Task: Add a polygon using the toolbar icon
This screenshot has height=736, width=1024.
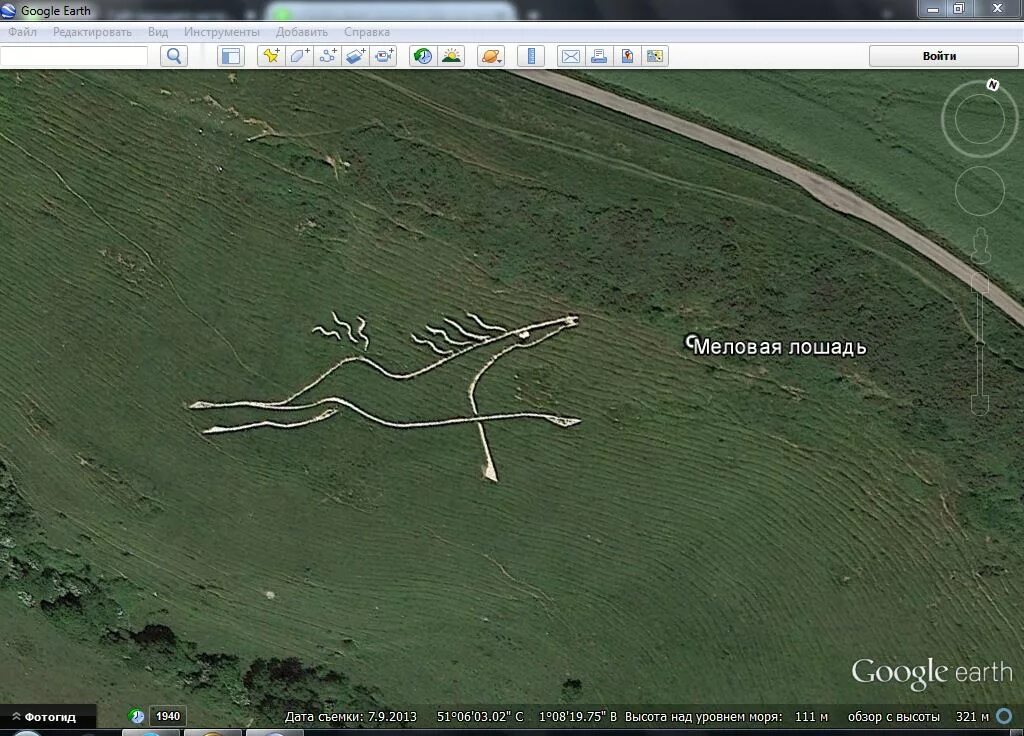Action: click(x=299, y=56)
